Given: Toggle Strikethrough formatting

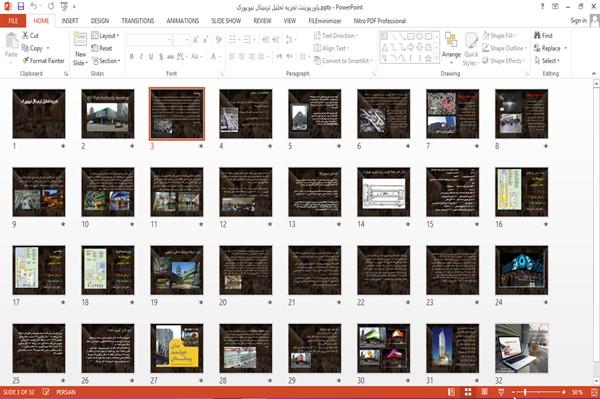Looking at the screenshot, I should [x=171, y=57].
